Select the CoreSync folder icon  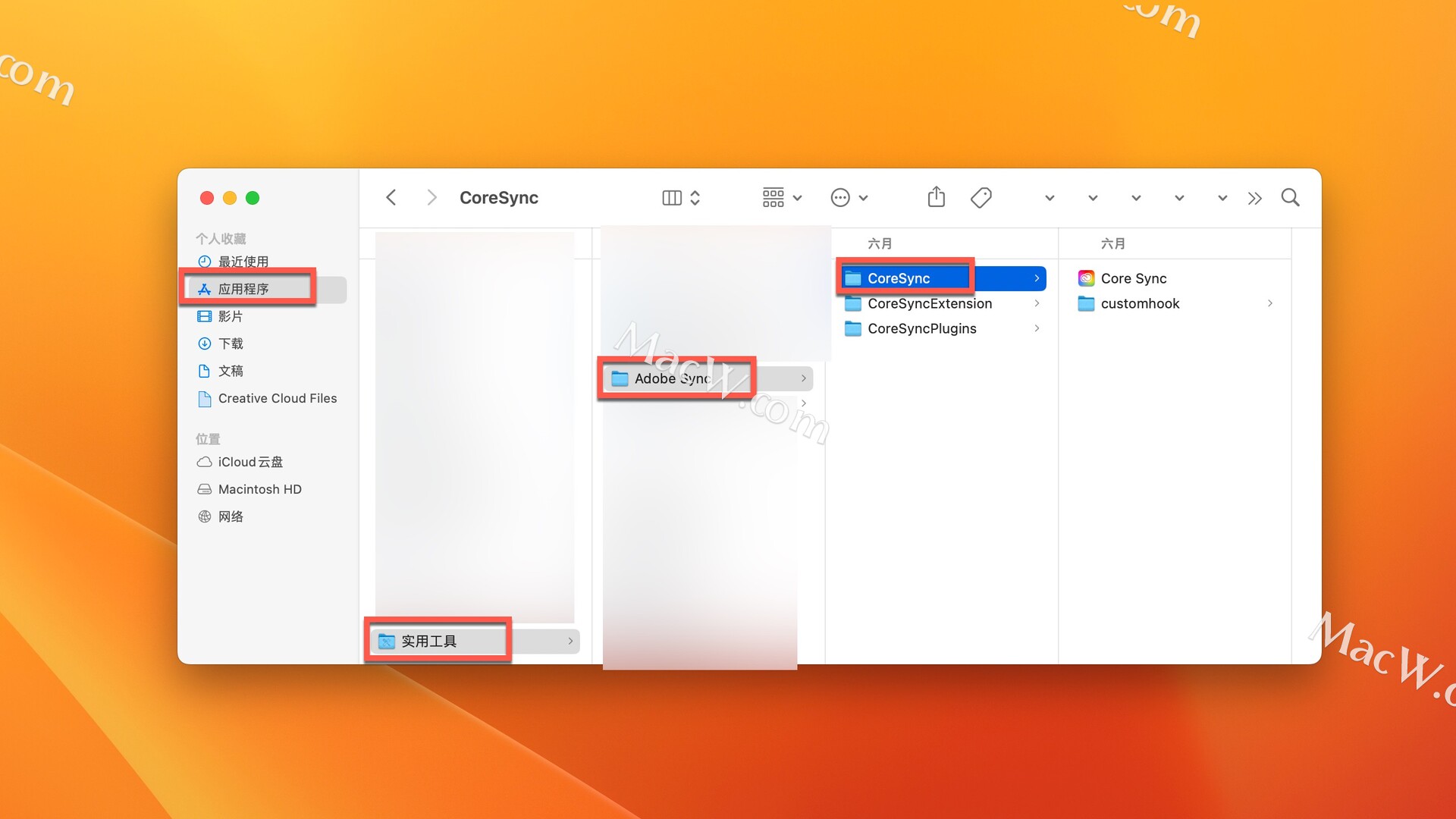click(x=853, y=278)
